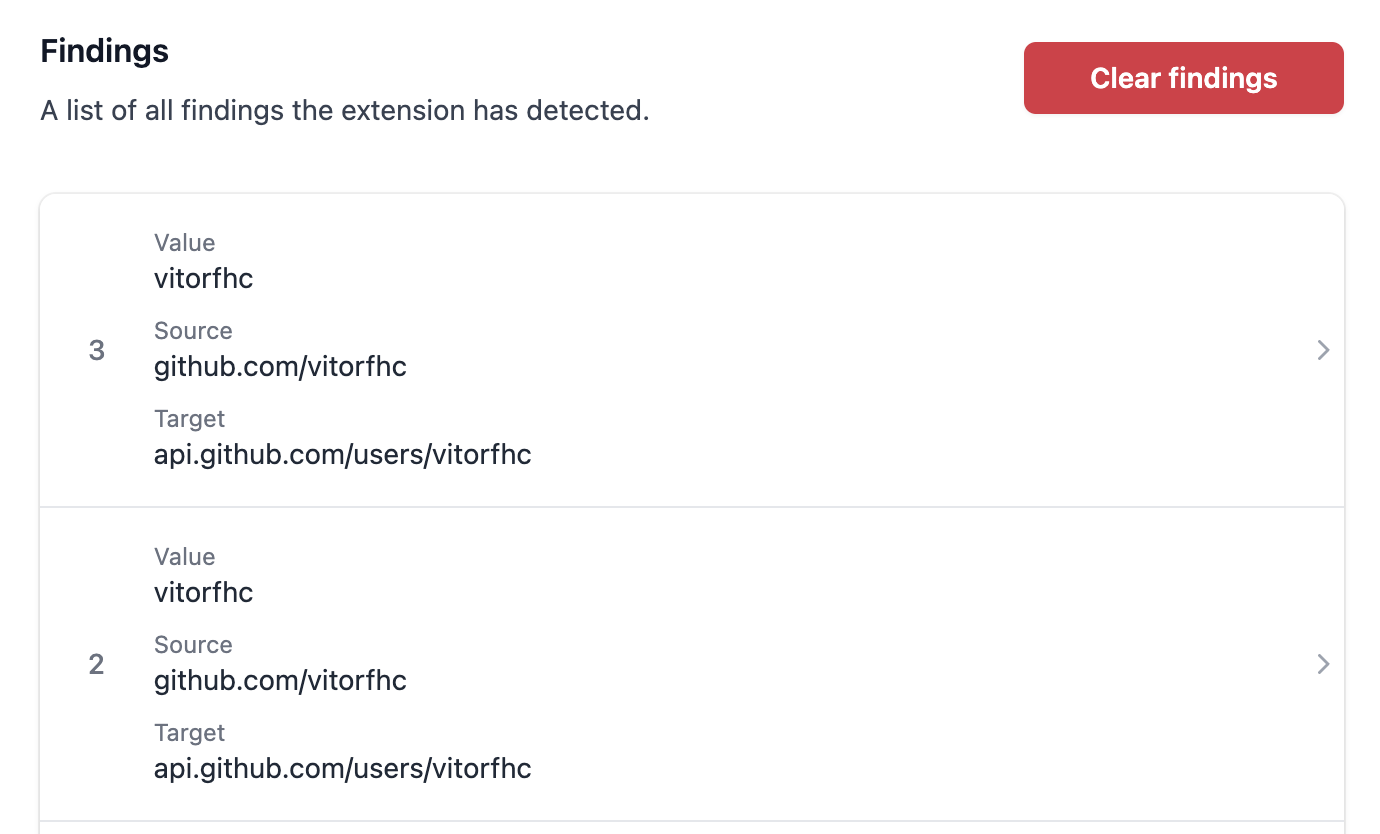Click the source github.com/vitorfhc in finding 3

tap(280, 367)
